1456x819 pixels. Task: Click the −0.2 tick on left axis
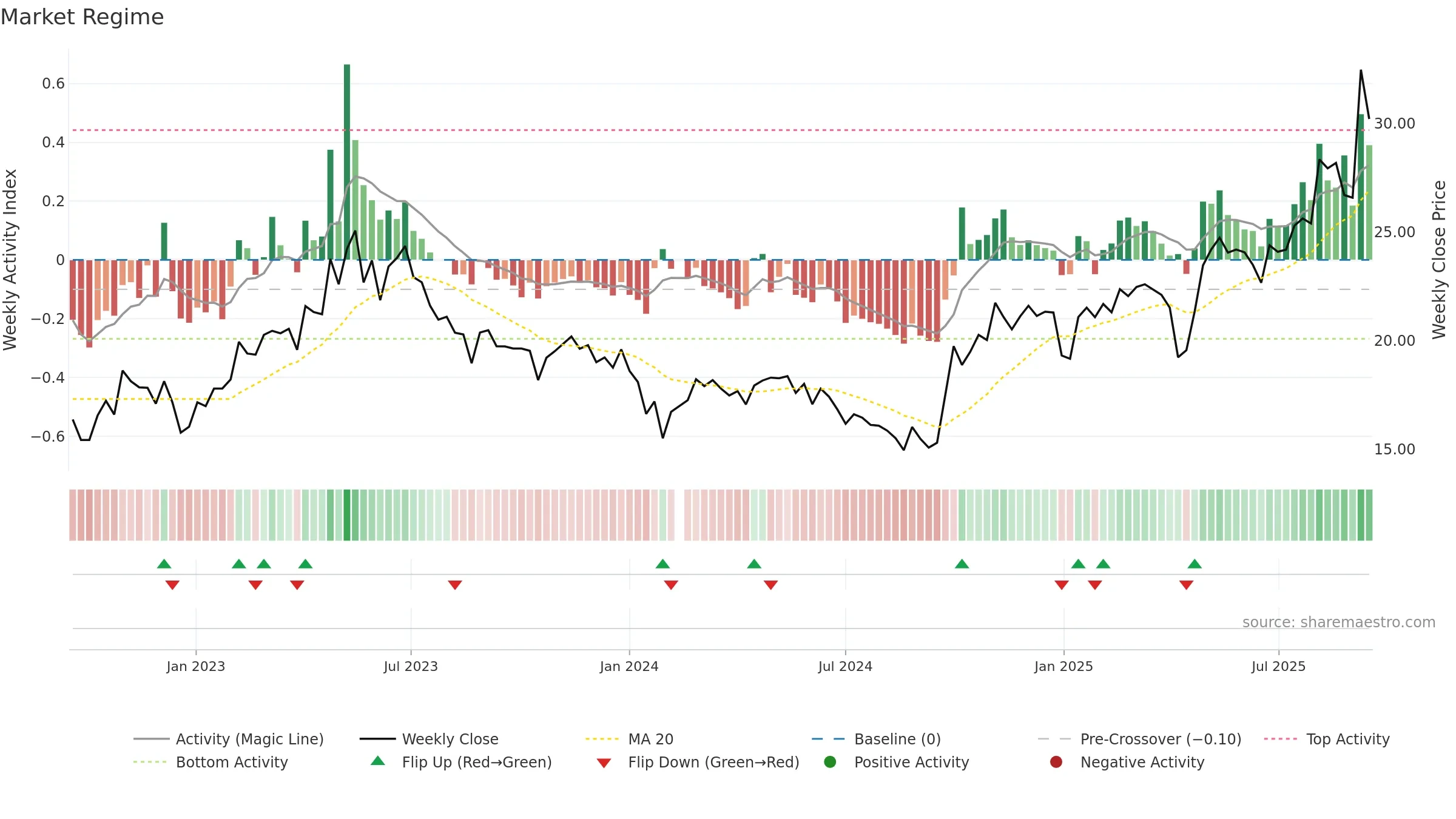(x=48, y=319)
